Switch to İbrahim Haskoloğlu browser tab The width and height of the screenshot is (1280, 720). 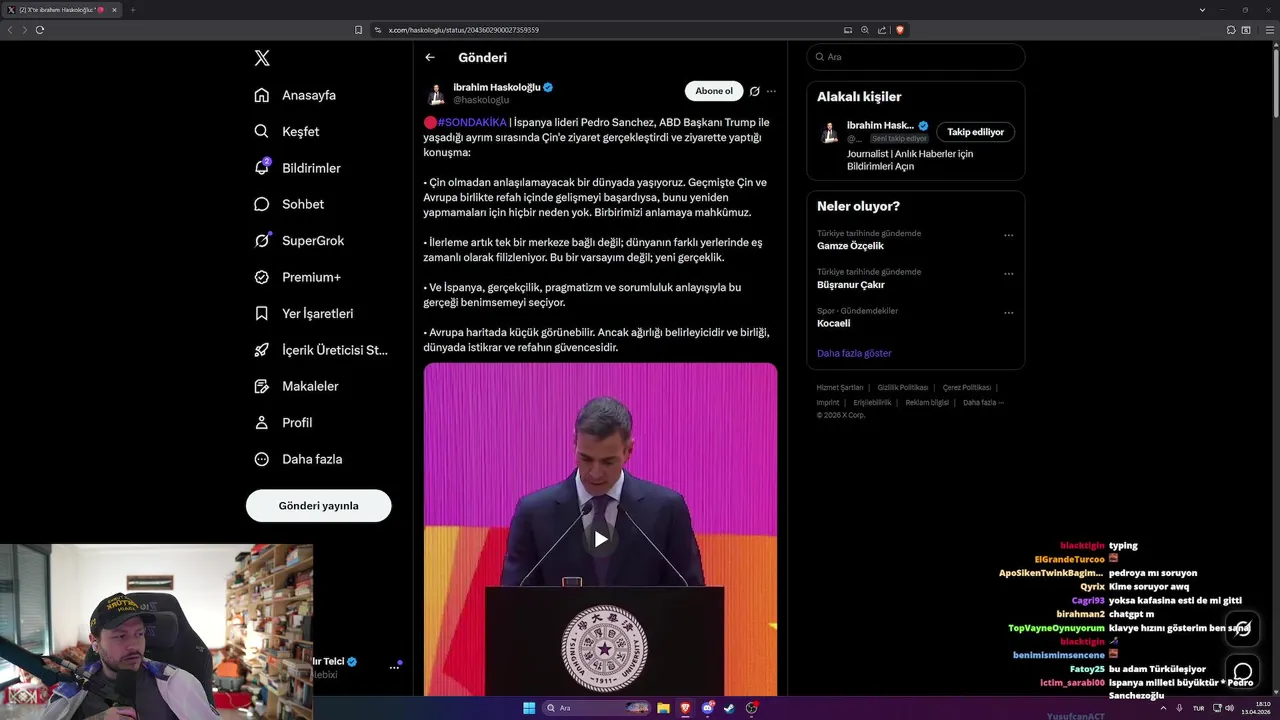coord(62,10)
